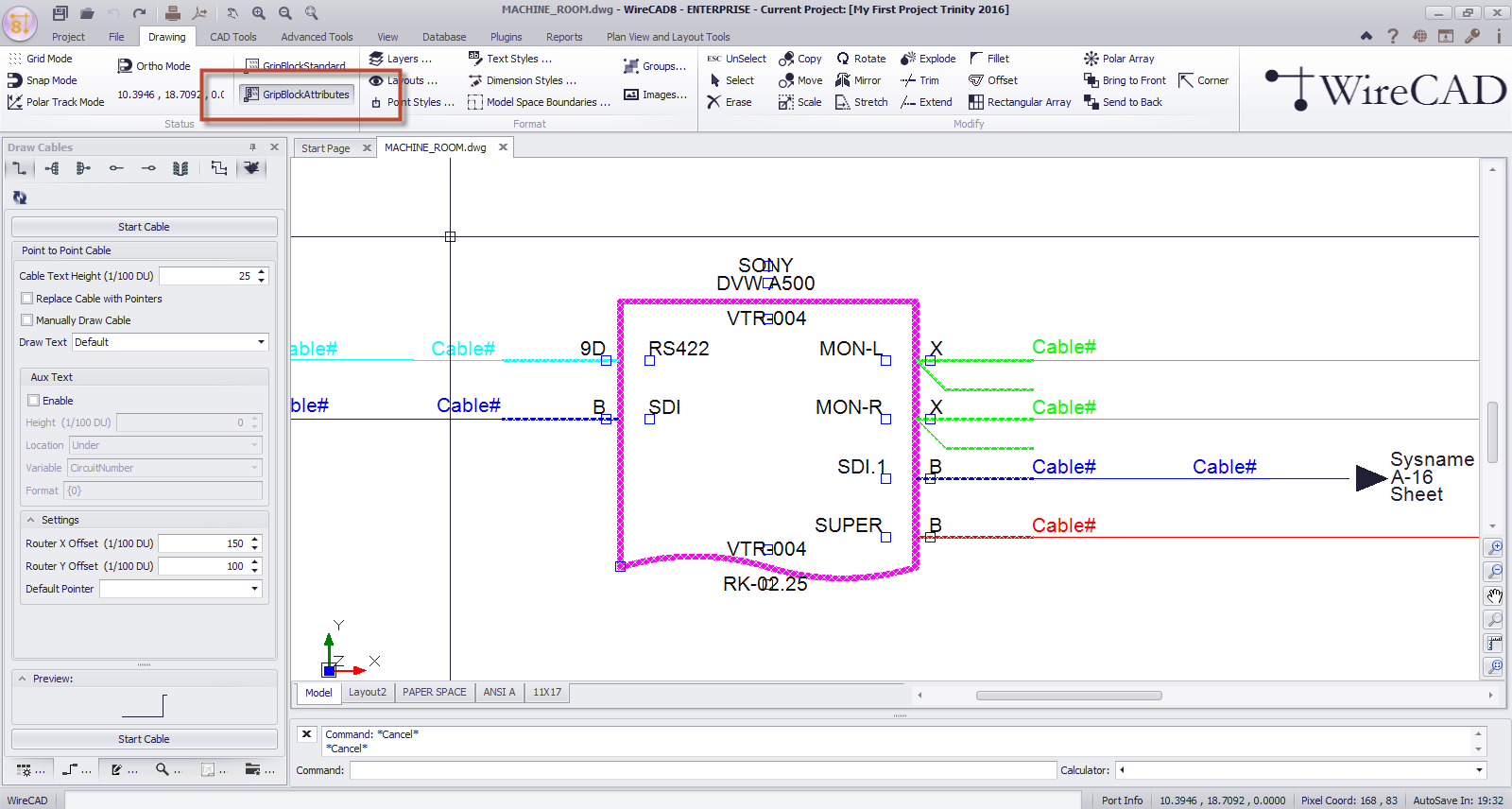
Task: Click UnSelect in the ribbon
Action: pos(736,59)
